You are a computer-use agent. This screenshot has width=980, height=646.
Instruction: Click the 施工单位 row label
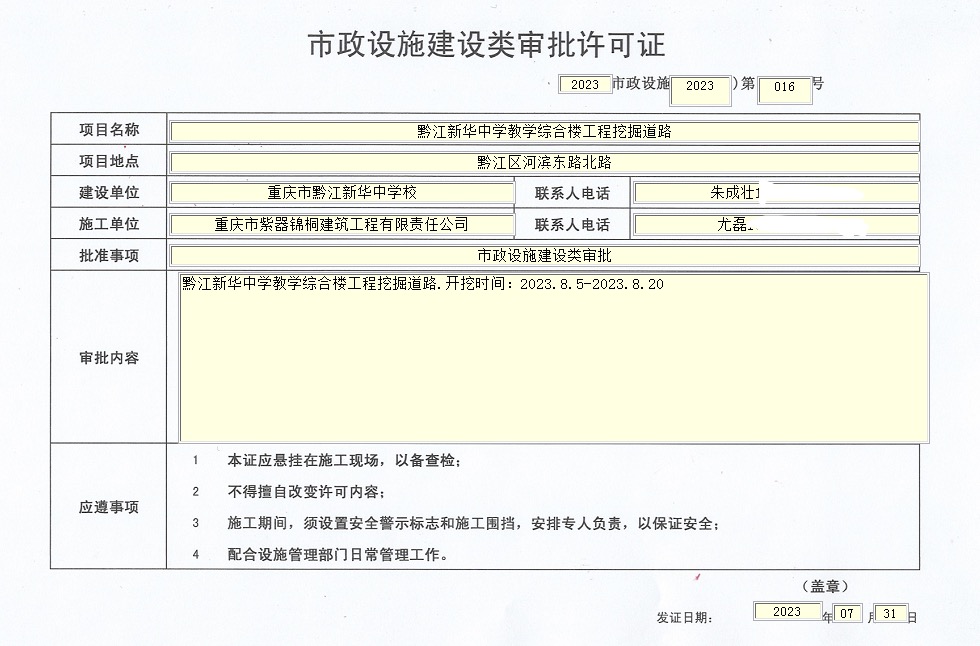(x=109, y=224)
